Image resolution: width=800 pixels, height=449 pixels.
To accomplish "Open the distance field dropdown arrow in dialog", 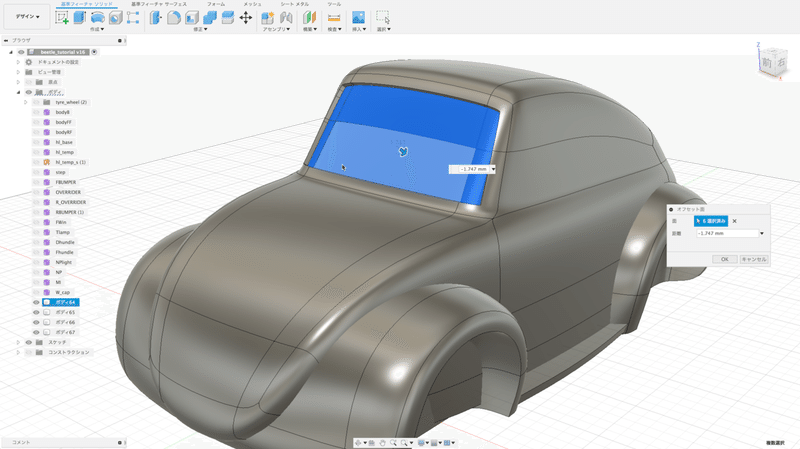I will pos(762,233).
